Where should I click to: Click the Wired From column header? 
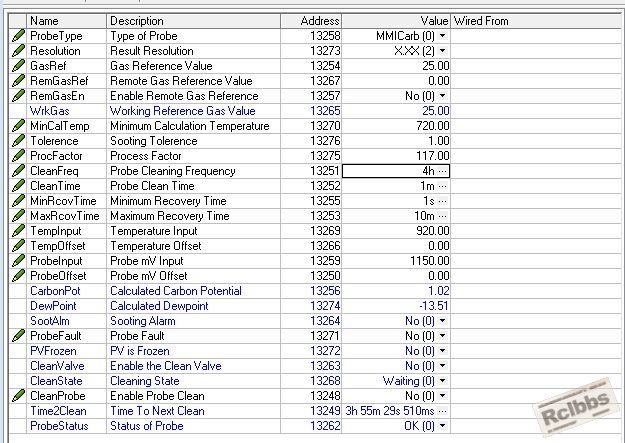536,21
